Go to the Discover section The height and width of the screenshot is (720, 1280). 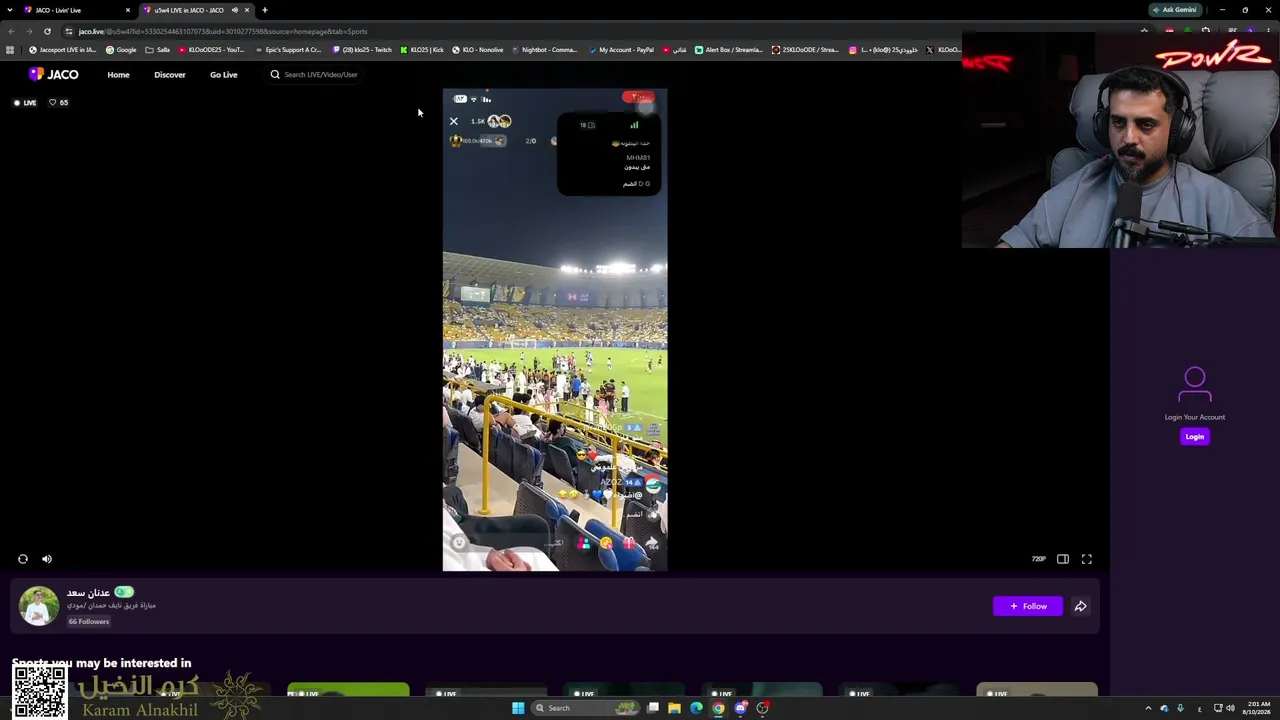(169, 74)
